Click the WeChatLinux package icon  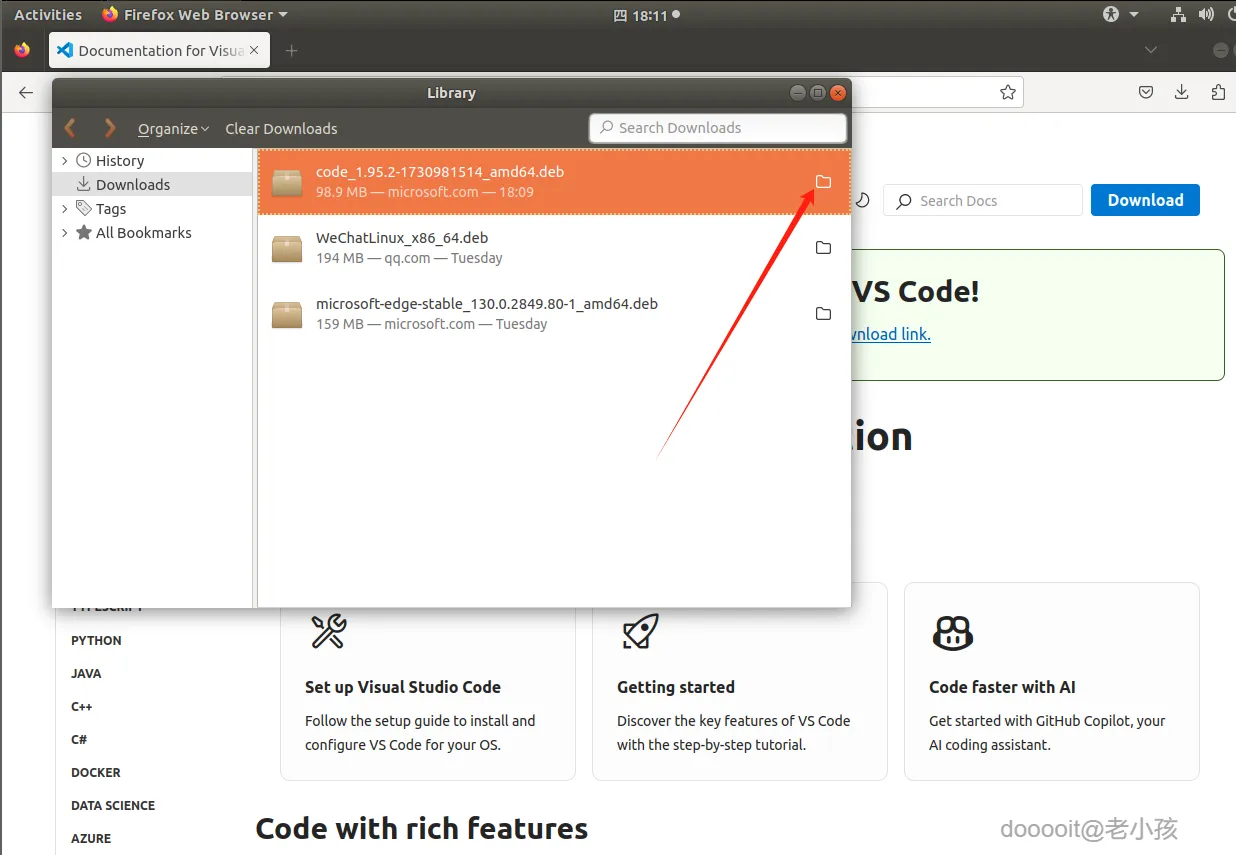287,248
